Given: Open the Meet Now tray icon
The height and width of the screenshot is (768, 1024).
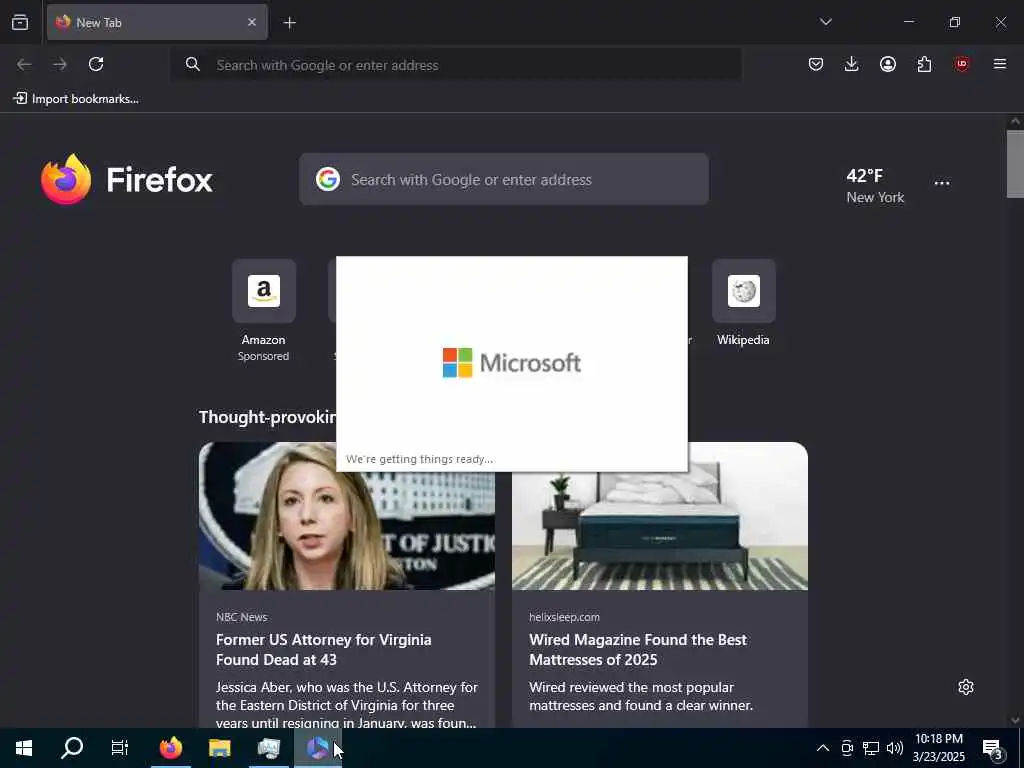Looking at the screenshot, I should tap(847, 748).
